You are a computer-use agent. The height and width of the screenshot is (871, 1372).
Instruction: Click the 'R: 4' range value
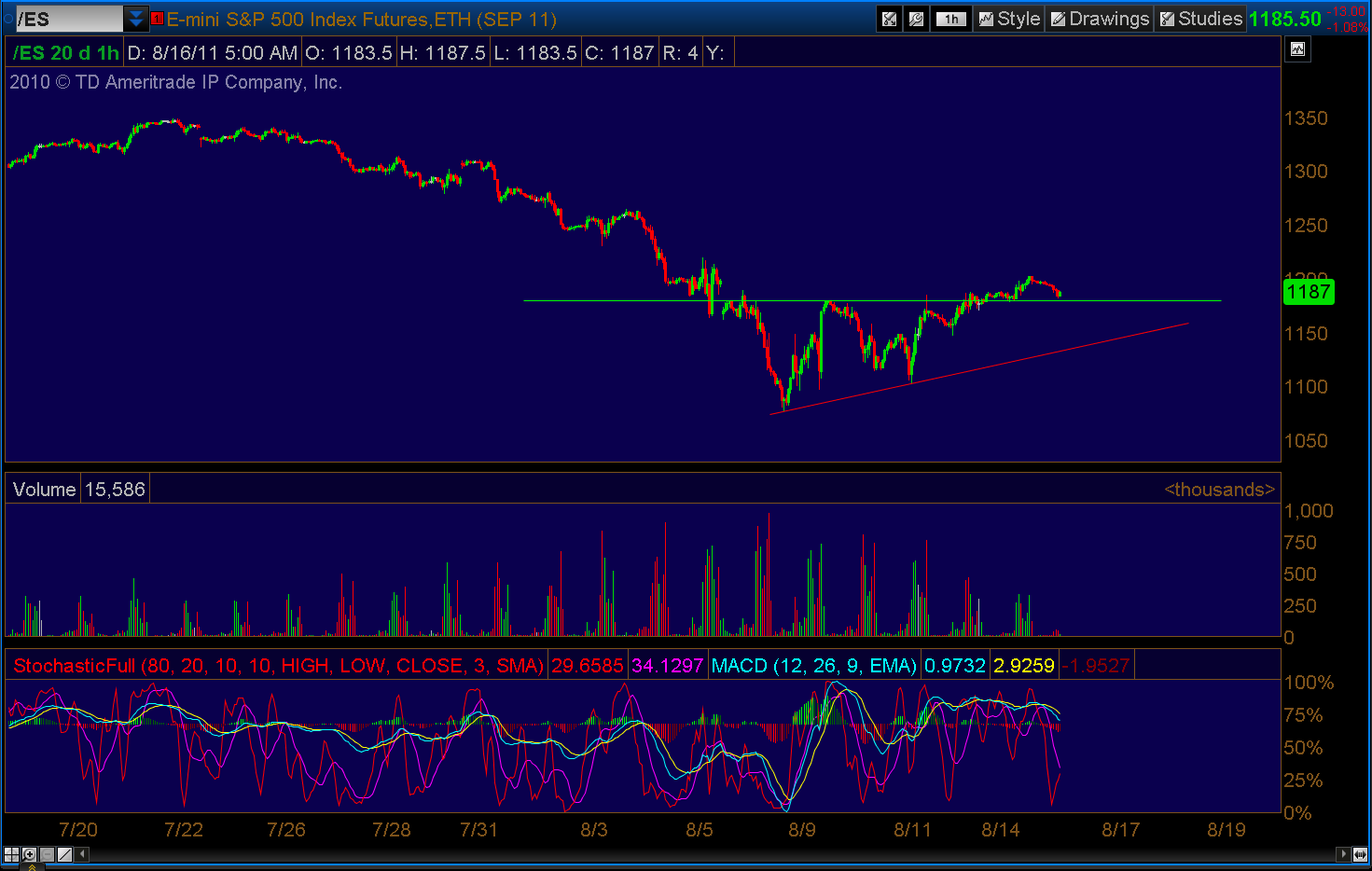[x=680, y=53]
